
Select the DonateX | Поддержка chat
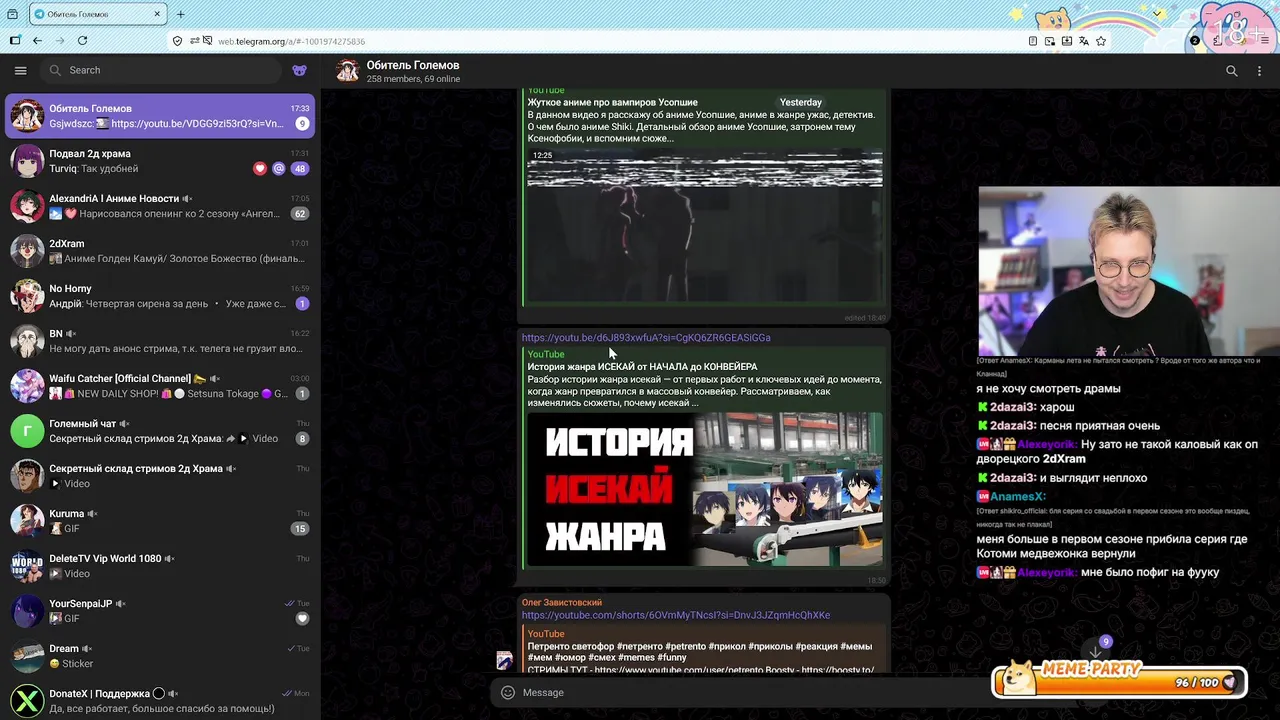(160, 701)
